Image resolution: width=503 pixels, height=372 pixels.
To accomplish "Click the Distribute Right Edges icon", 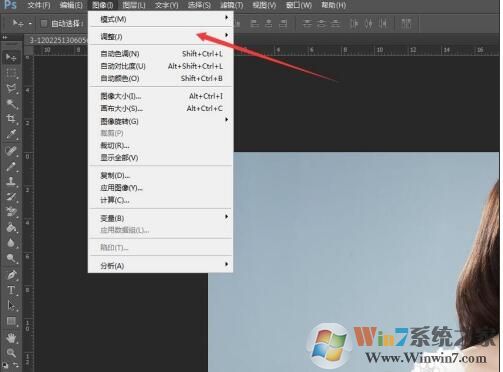I will coord(383,23).
